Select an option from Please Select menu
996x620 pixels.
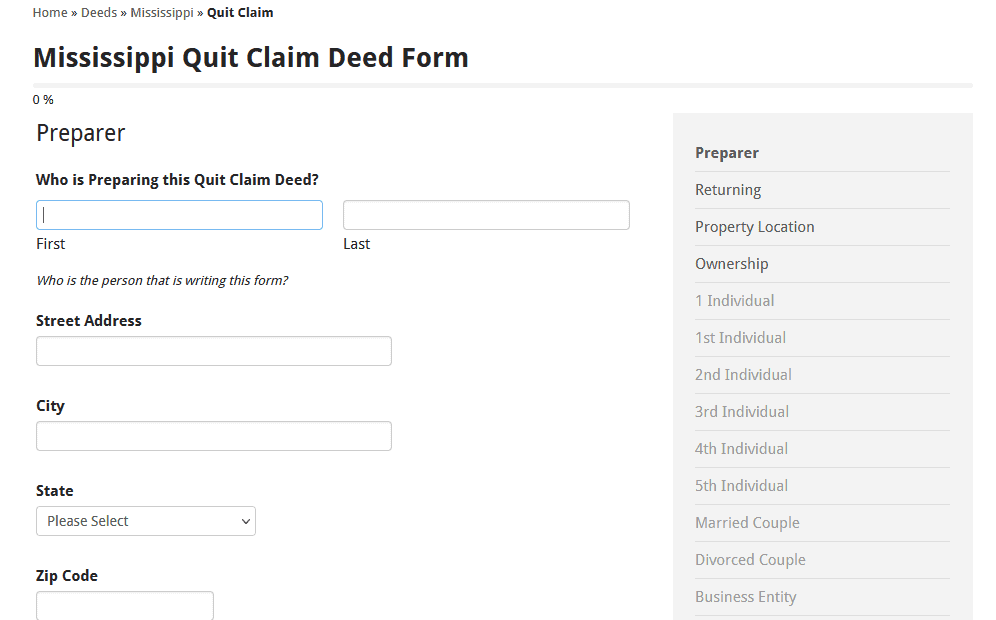tap(145, 521)
